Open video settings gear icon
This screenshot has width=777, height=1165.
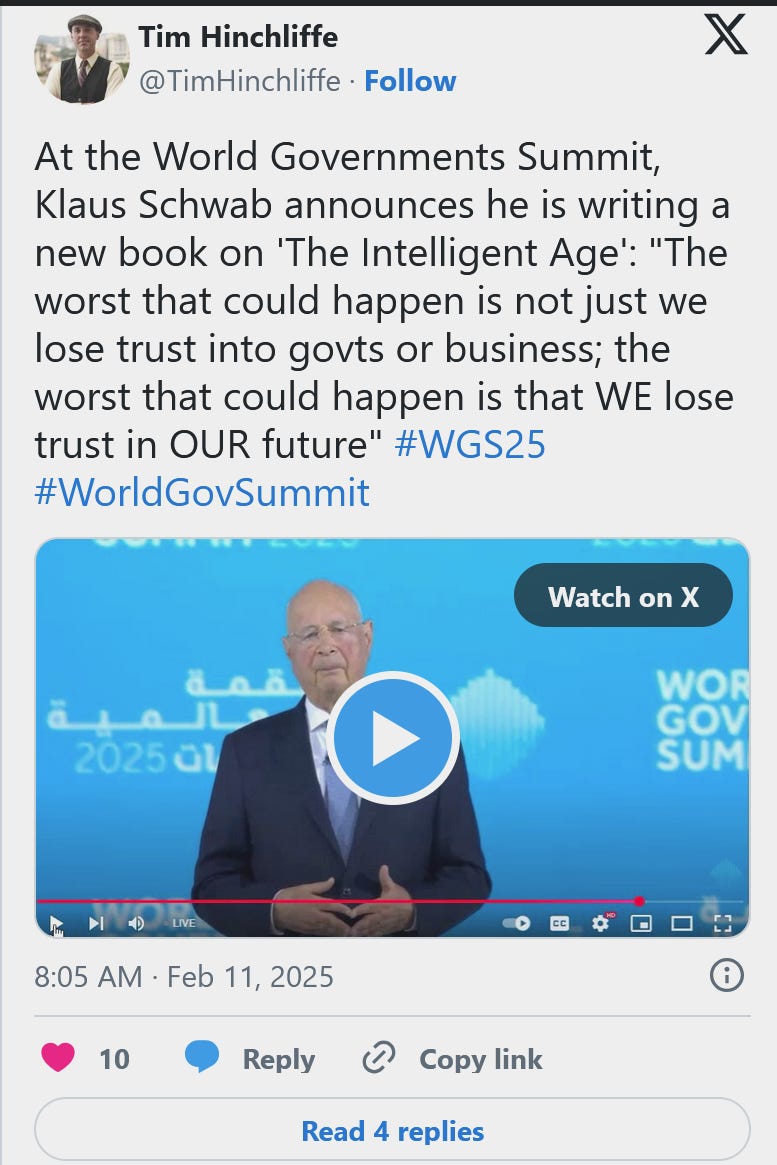(600, 924)
